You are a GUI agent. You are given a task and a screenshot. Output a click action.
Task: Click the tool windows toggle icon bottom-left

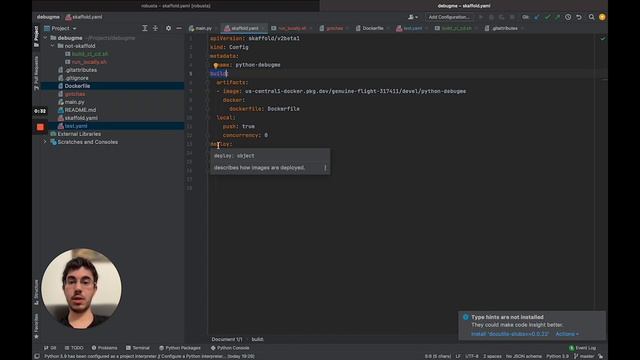tap(37, 356)
